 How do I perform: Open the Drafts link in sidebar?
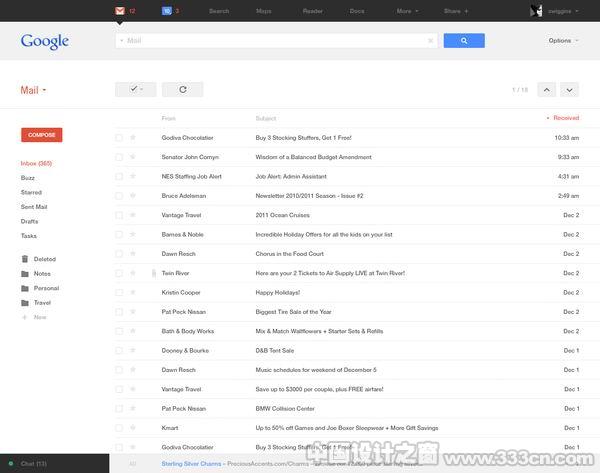click(29, 221)
